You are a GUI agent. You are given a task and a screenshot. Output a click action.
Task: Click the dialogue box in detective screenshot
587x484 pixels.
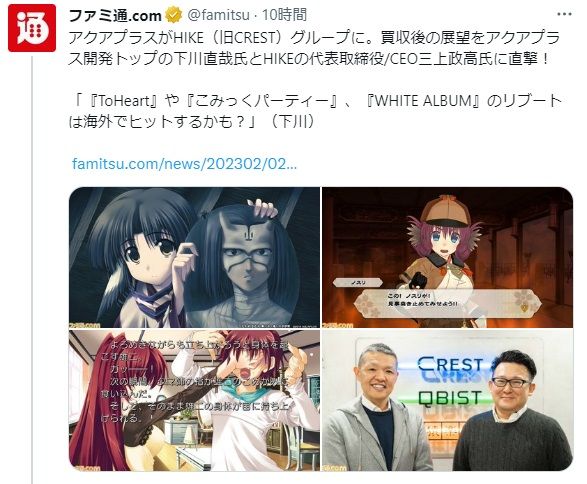click(x=447, y=302)
